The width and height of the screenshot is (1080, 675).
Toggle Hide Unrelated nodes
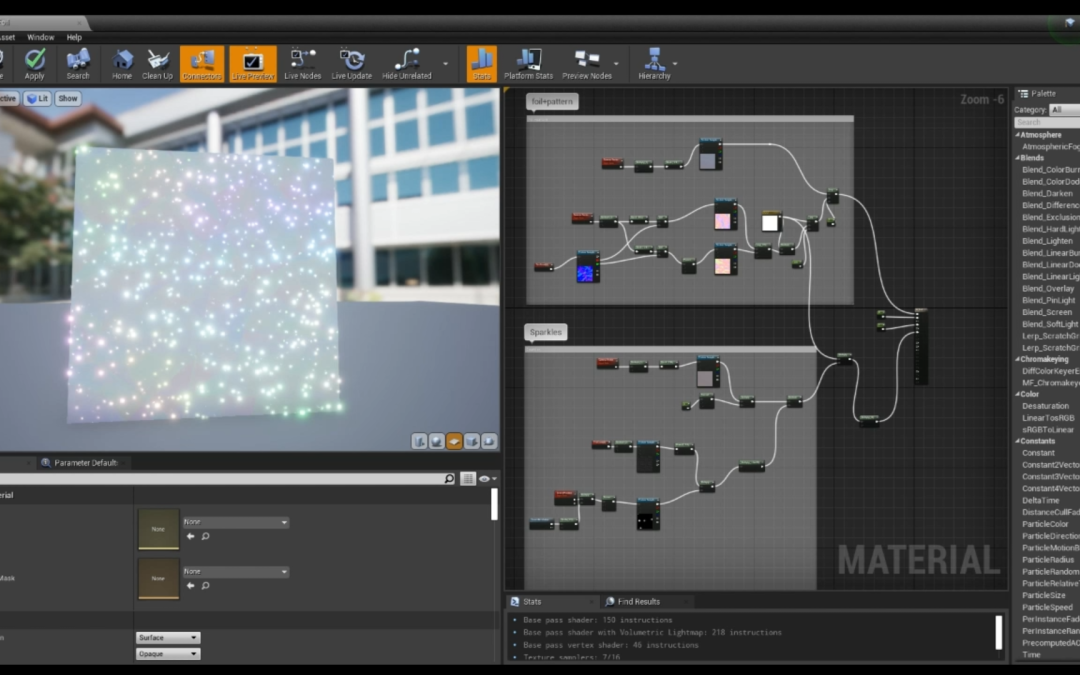point(406,64)
